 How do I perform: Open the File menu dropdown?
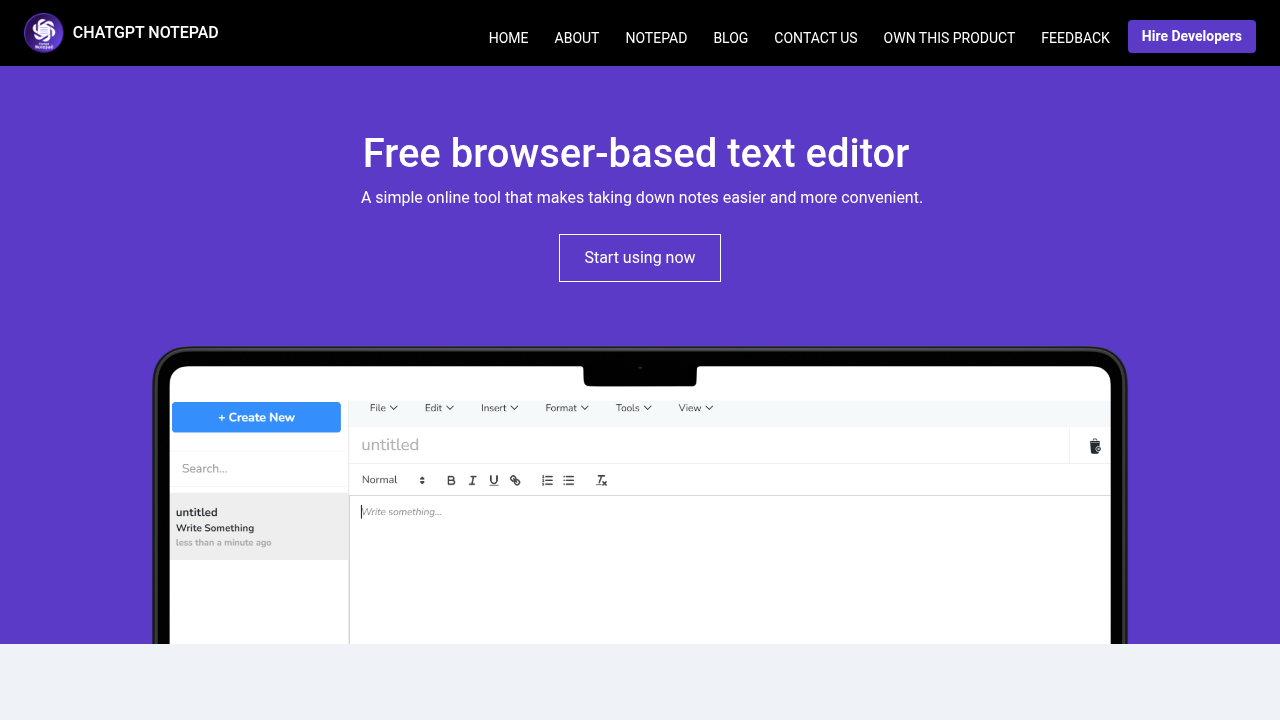(384, 408)
